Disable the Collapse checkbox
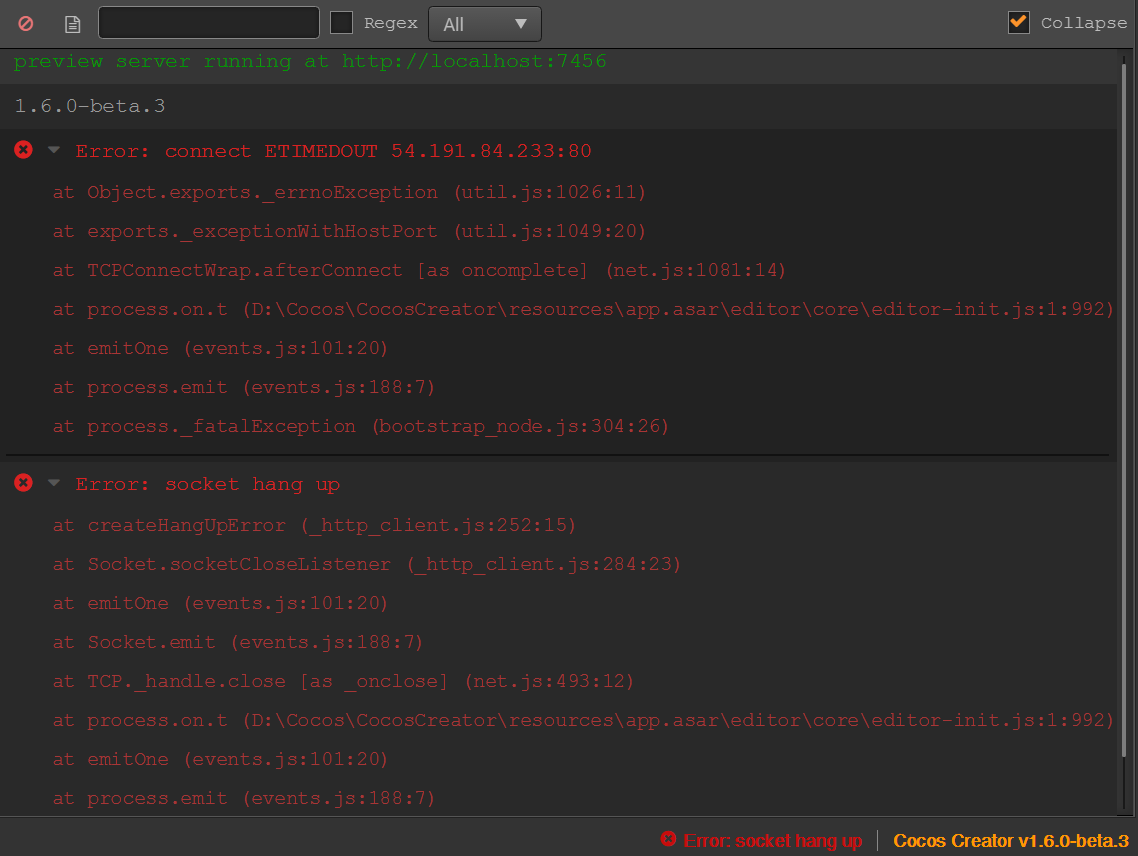 [x=1018, y=22]
